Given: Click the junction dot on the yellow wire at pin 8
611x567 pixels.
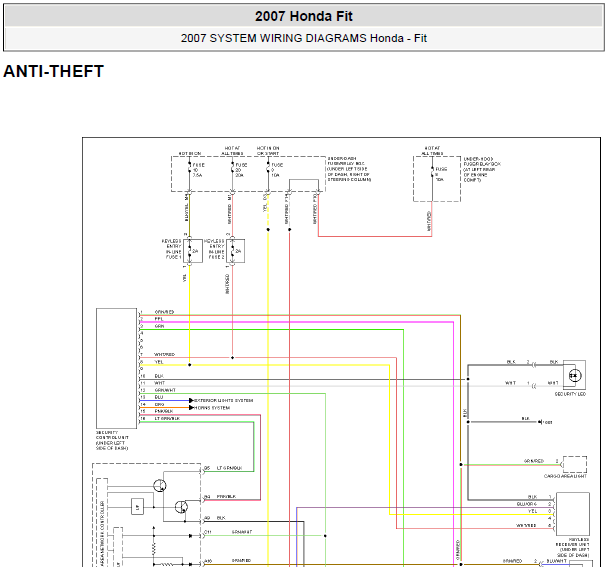Looking at the screenshot, I should (x=190, y=365).
